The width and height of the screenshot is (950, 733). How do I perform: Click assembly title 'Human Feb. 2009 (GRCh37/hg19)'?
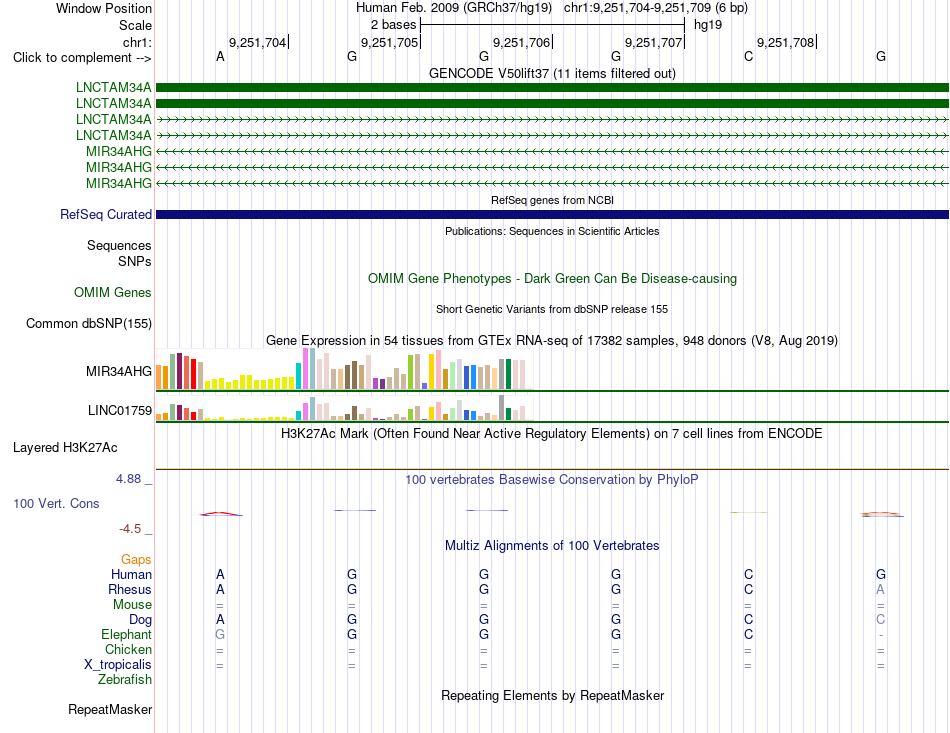click(454, 8)
